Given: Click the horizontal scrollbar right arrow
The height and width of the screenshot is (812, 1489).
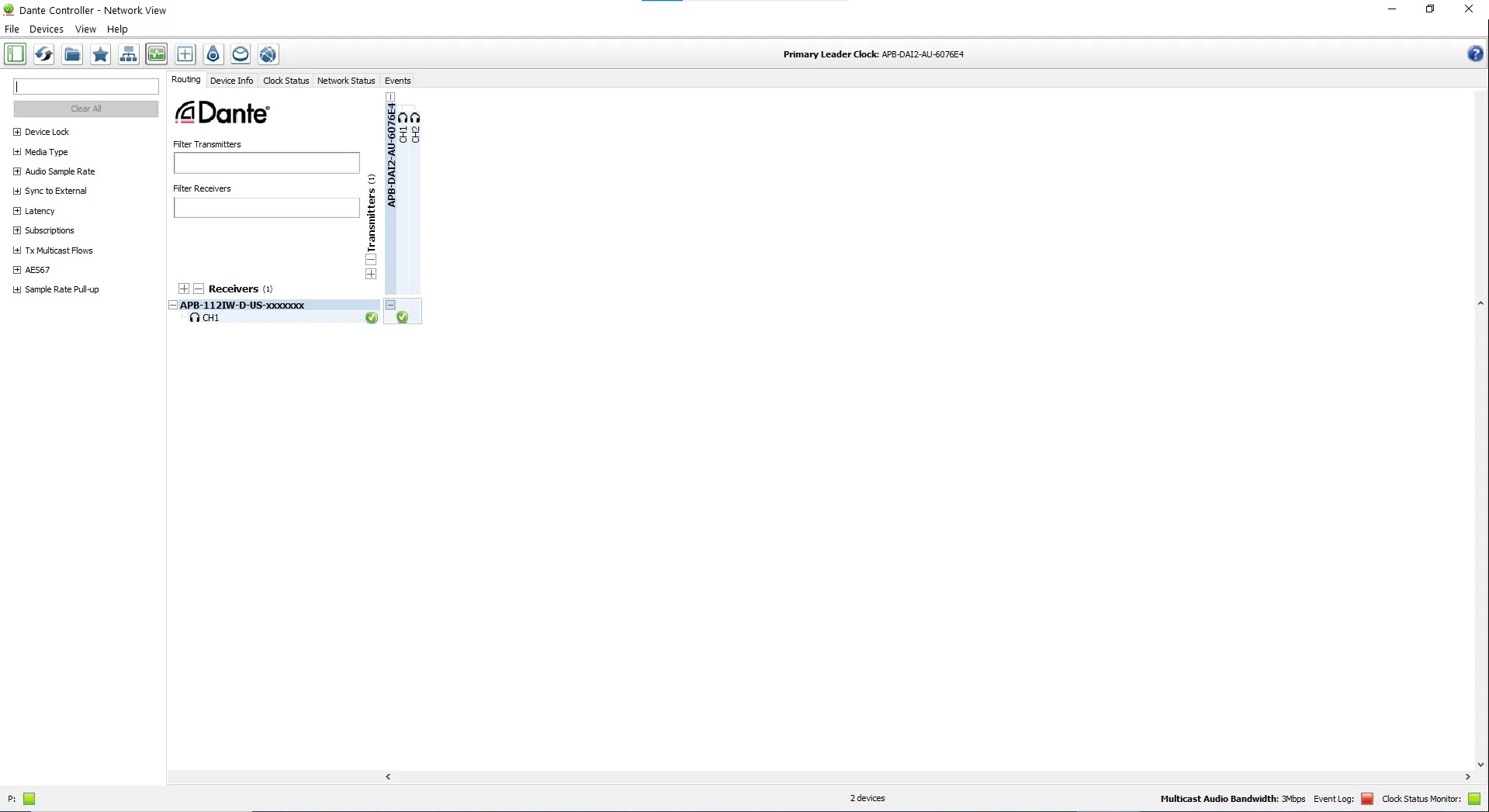Looking at the screenshot, I should click(x=1467, y=776).
